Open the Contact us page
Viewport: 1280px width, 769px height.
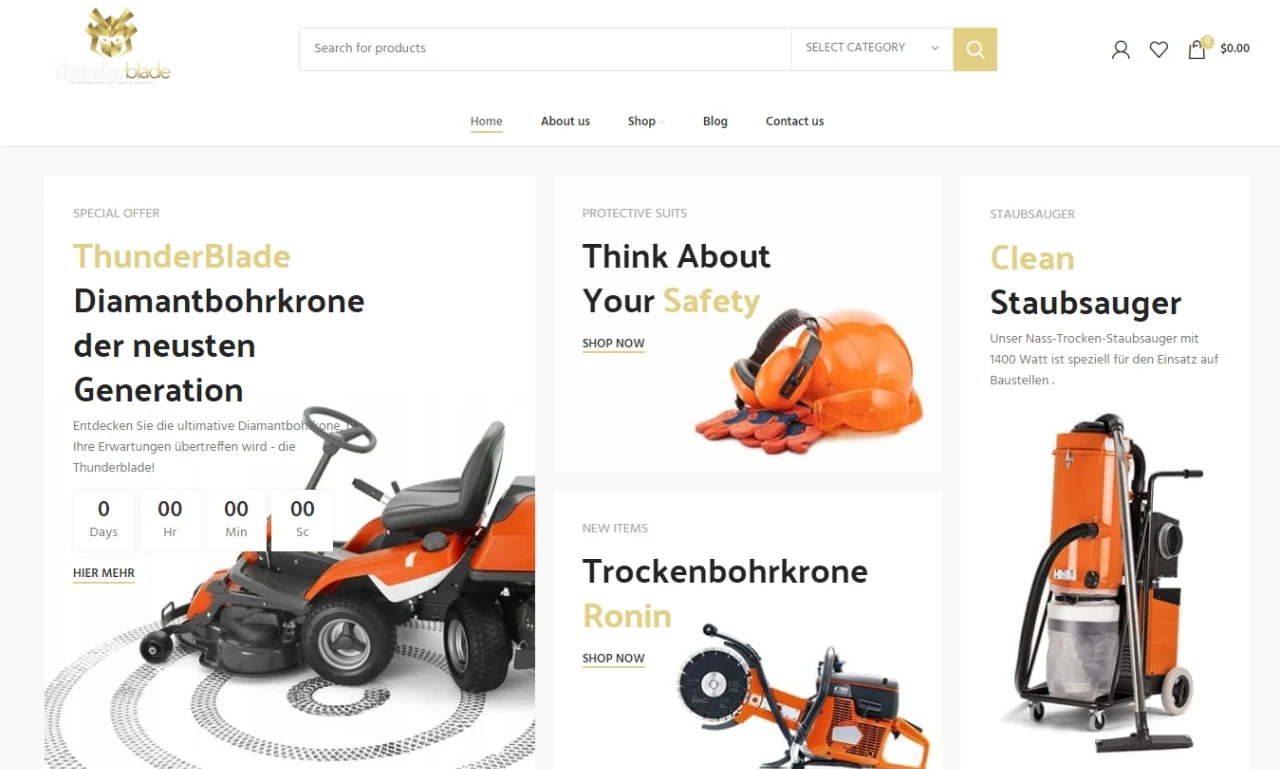(795, 121)
